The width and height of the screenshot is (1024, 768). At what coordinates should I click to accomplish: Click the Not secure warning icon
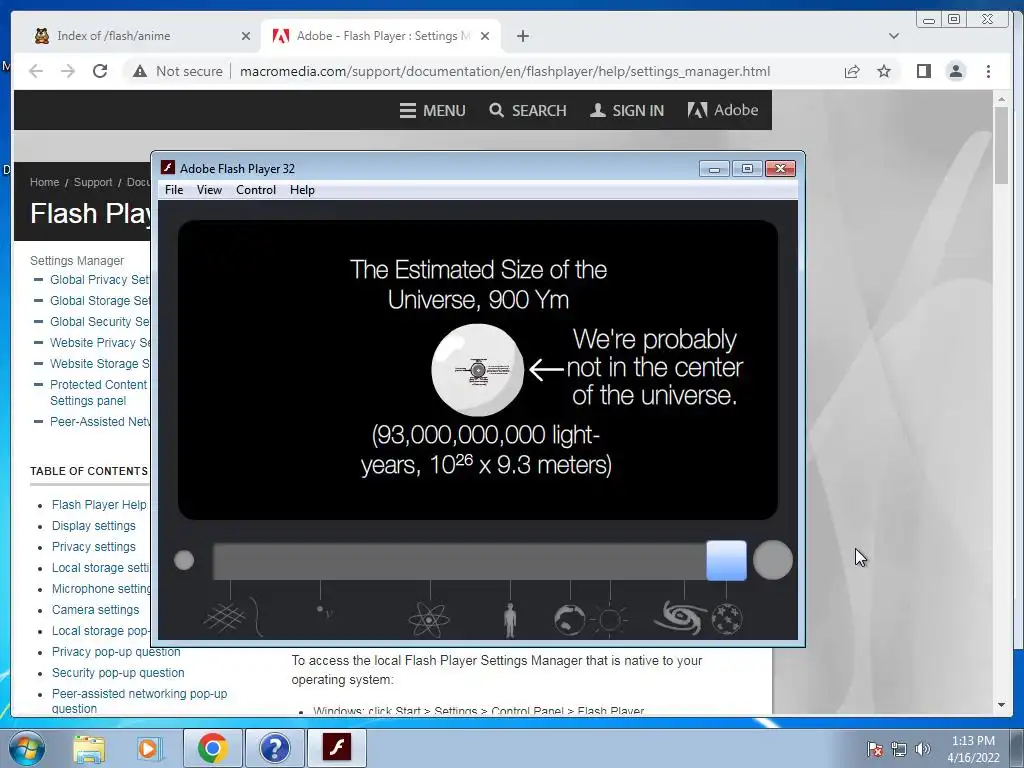(x=140, y=71)
